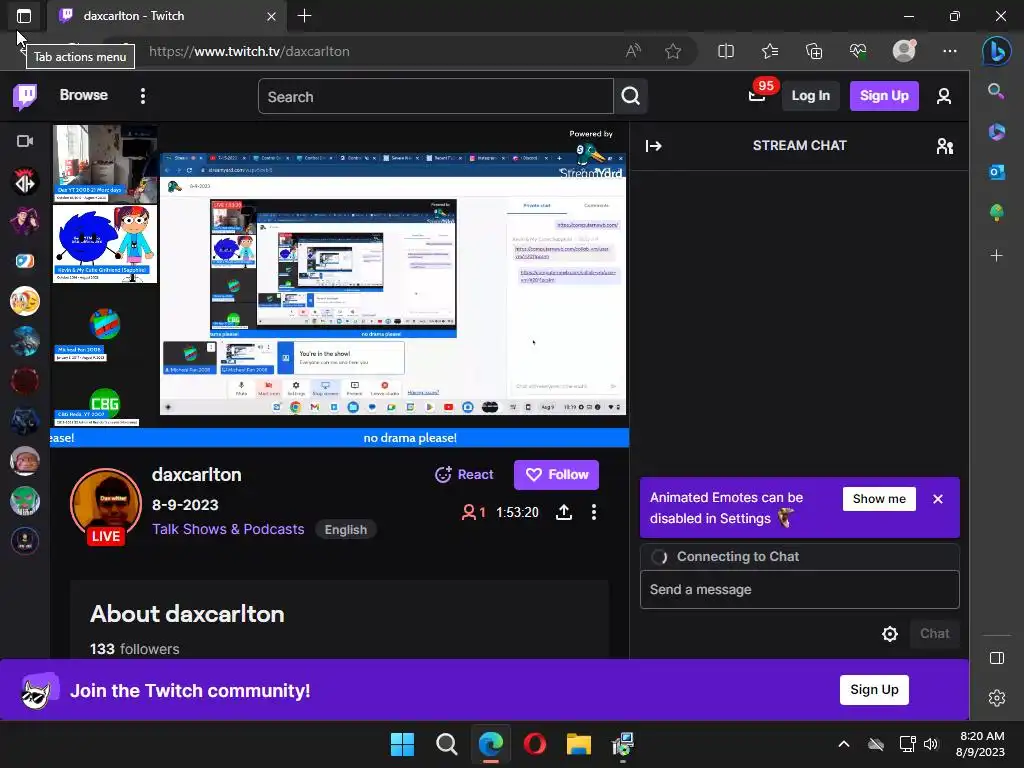Open the Edge Favorites list icon
Viewport: 1024px width, 768px height.
click(x=770, y=51)
